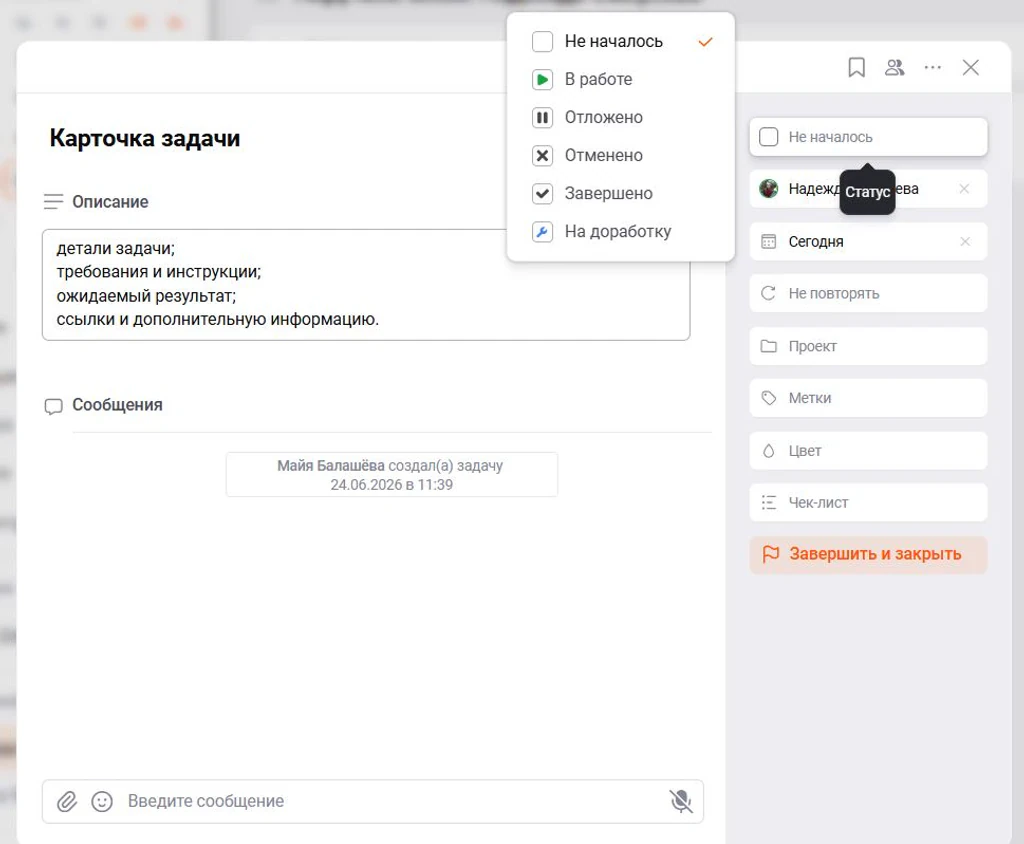Choose the 'Отменено' status
1024x844 pixels.
click(x=620, y=155)
